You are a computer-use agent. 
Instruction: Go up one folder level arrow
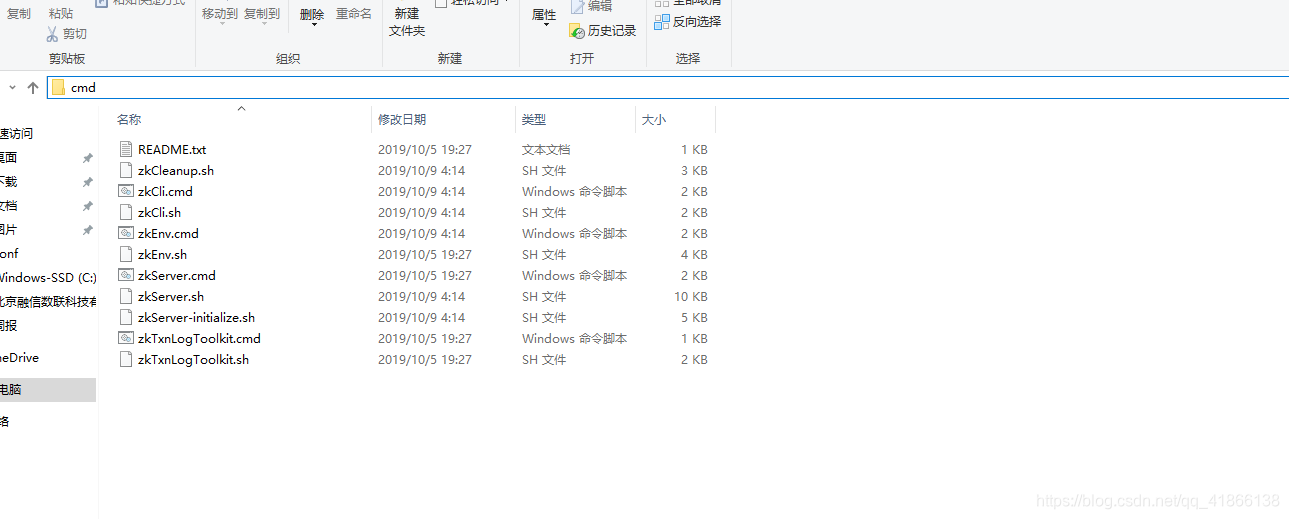pyautogui.click(x=33, y=88)
